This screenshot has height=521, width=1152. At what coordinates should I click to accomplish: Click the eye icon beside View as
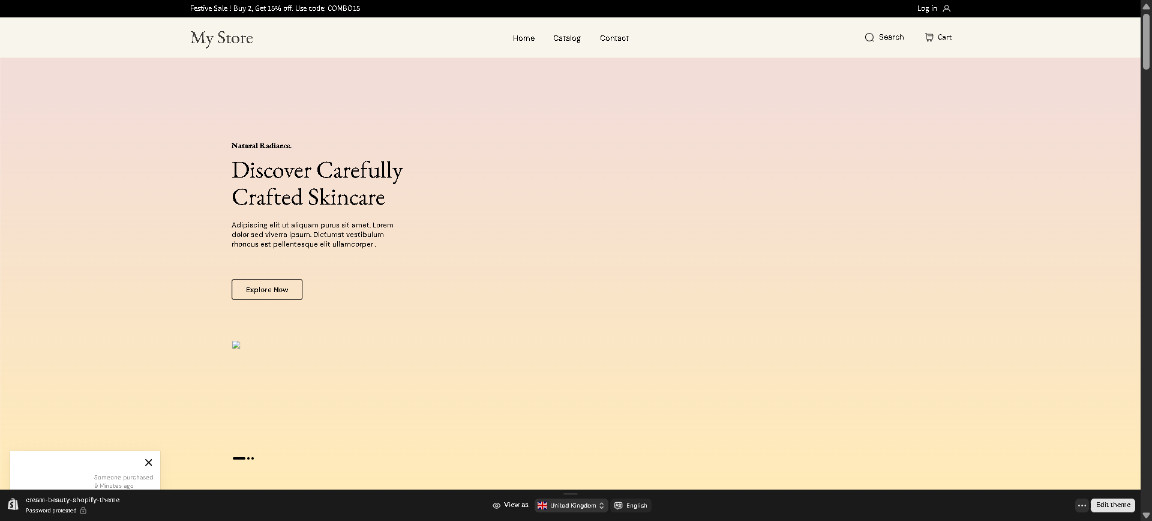pos(496,505)
